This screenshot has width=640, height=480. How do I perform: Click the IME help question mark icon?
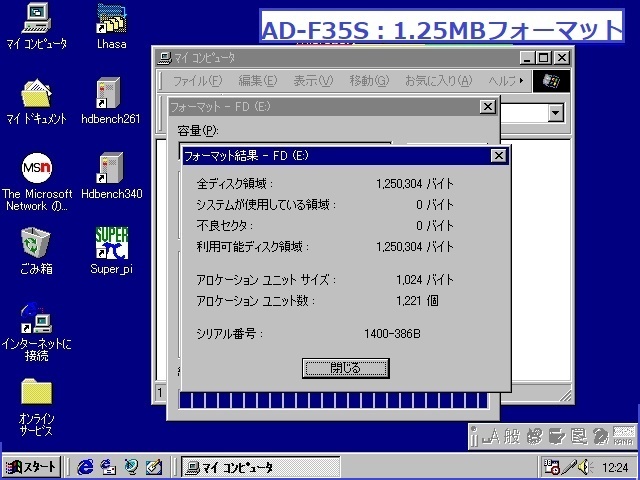point(600,436)
